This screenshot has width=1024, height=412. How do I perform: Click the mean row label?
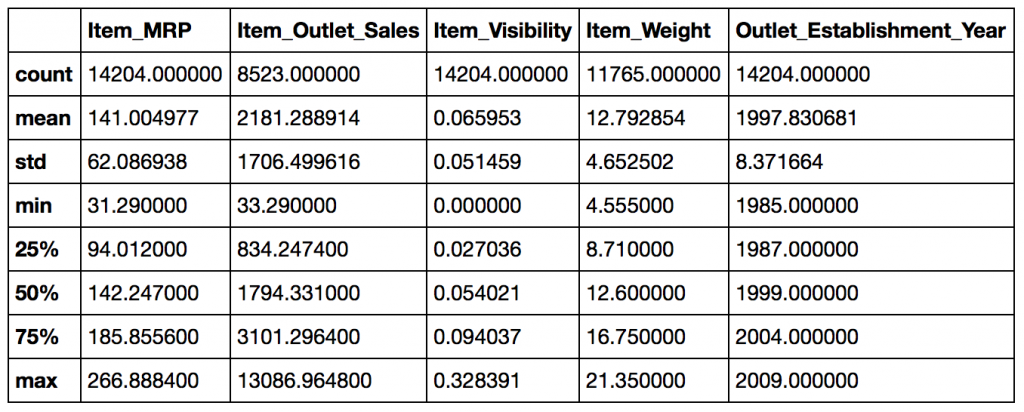point(45,118)
